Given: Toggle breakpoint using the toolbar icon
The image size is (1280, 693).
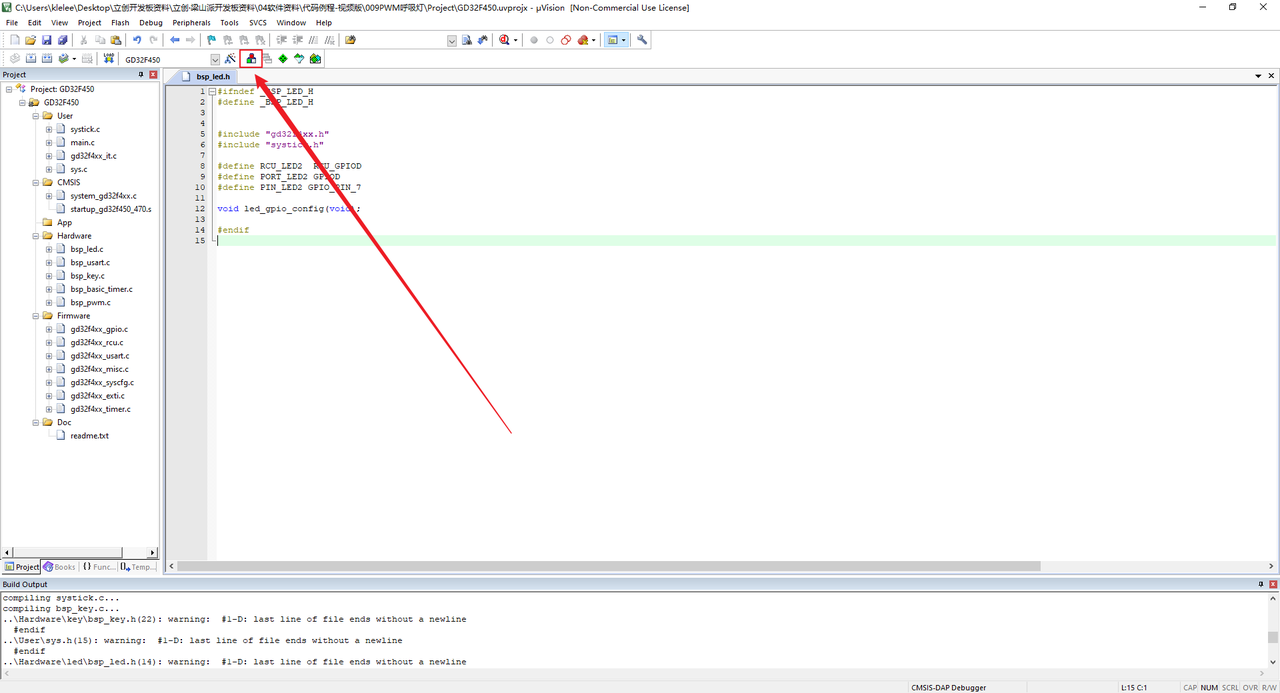Looking at the screenshot, I should click(x=534, y=40).
